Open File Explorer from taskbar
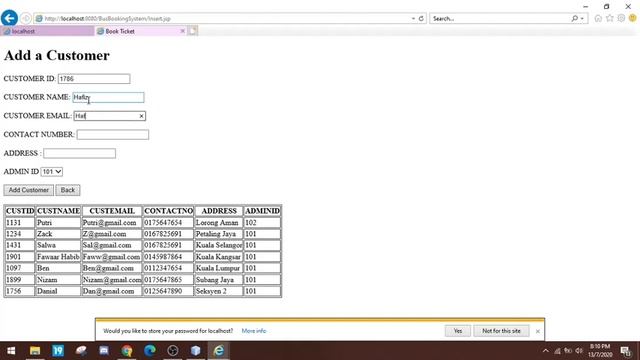The height and width of the screenshot is (360, 640). tap(35, 351)
